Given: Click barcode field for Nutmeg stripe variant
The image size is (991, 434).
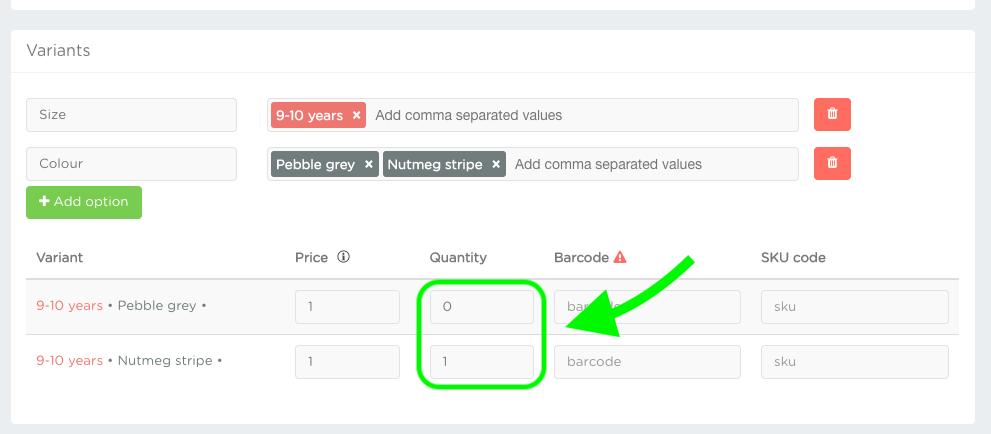Looking at the screenshot, I should pos(647,361).
